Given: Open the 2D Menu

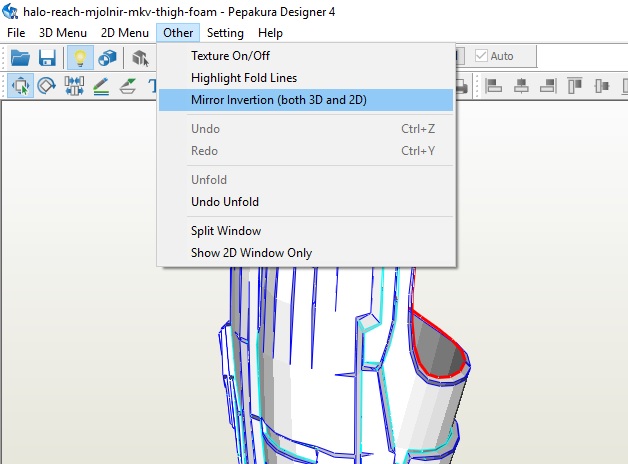Looking at the screenshot, I should click(125, 33).
